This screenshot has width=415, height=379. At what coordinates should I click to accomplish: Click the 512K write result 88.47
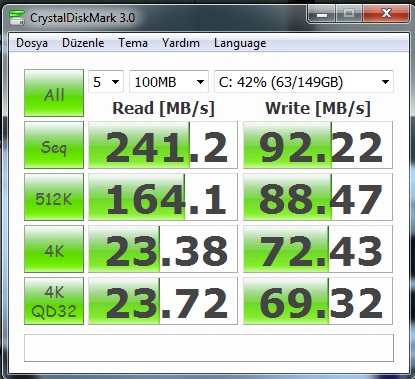[318, 197]
